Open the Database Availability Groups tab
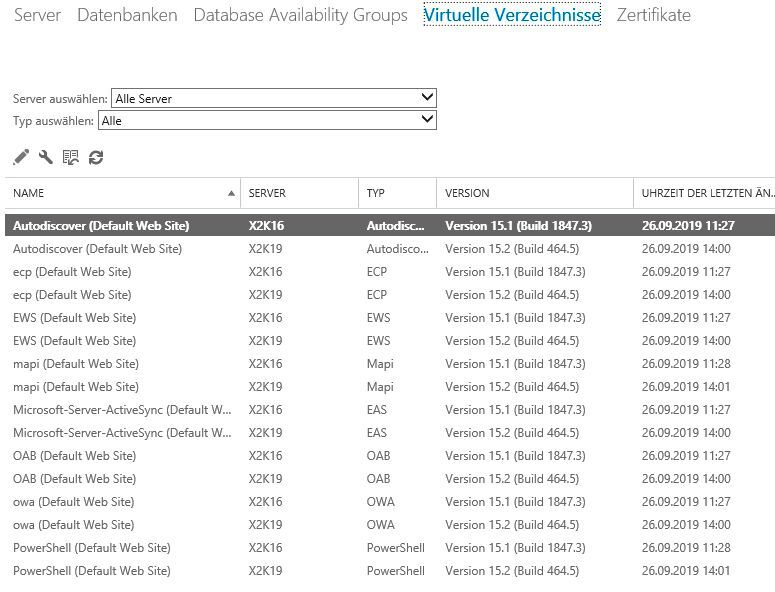The image size is (775, 592). tap(301, 15)
